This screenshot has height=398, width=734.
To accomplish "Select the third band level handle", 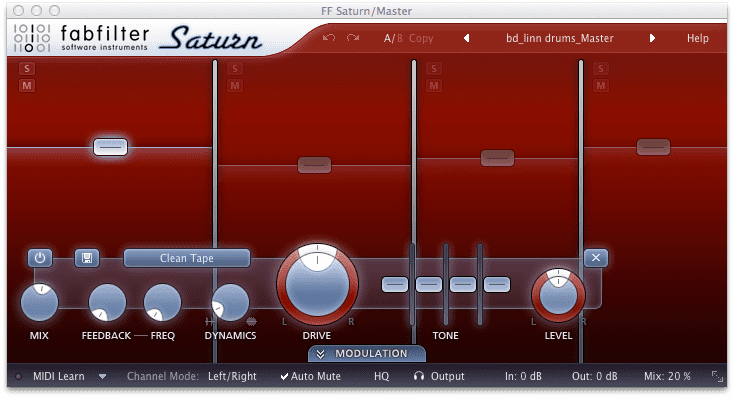I will pyautogui.click(x=498, y=158).
